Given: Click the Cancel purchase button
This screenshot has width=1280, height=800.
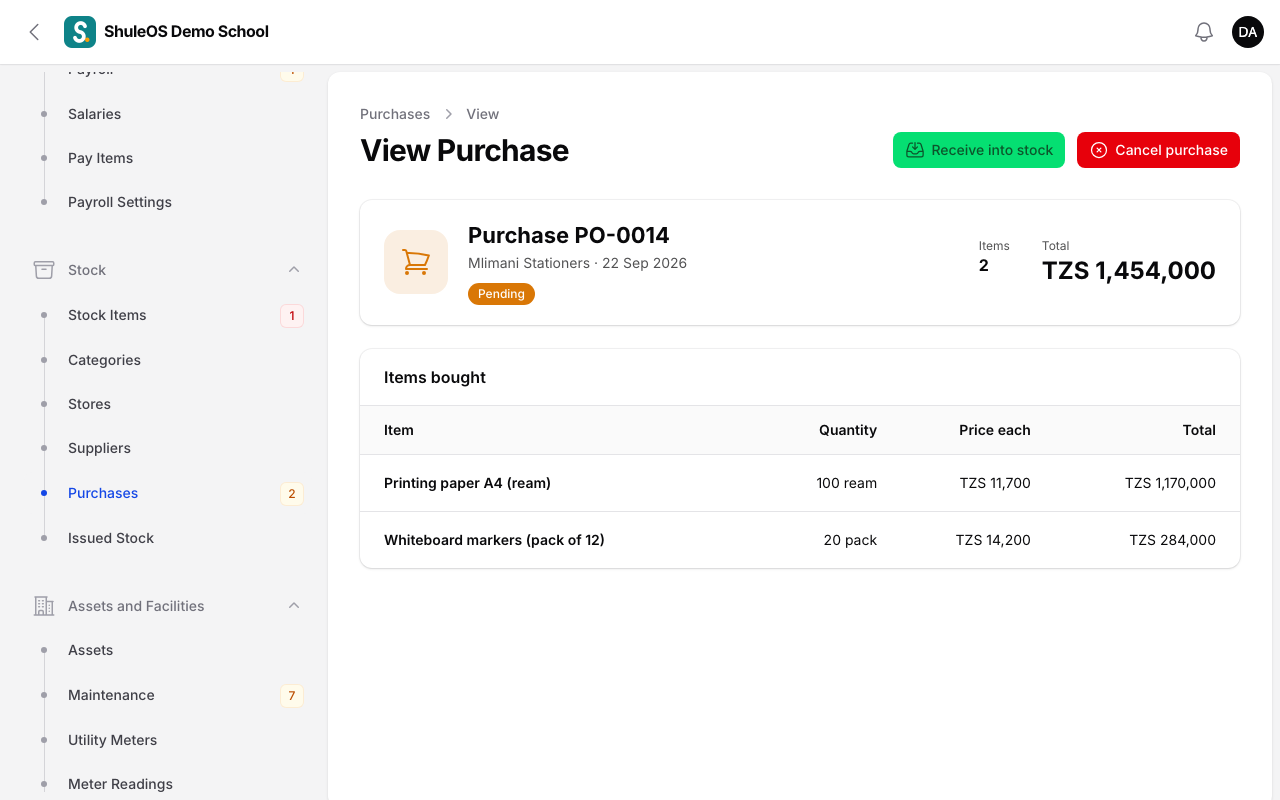Looking at the screenshot, I should 1158,150.
